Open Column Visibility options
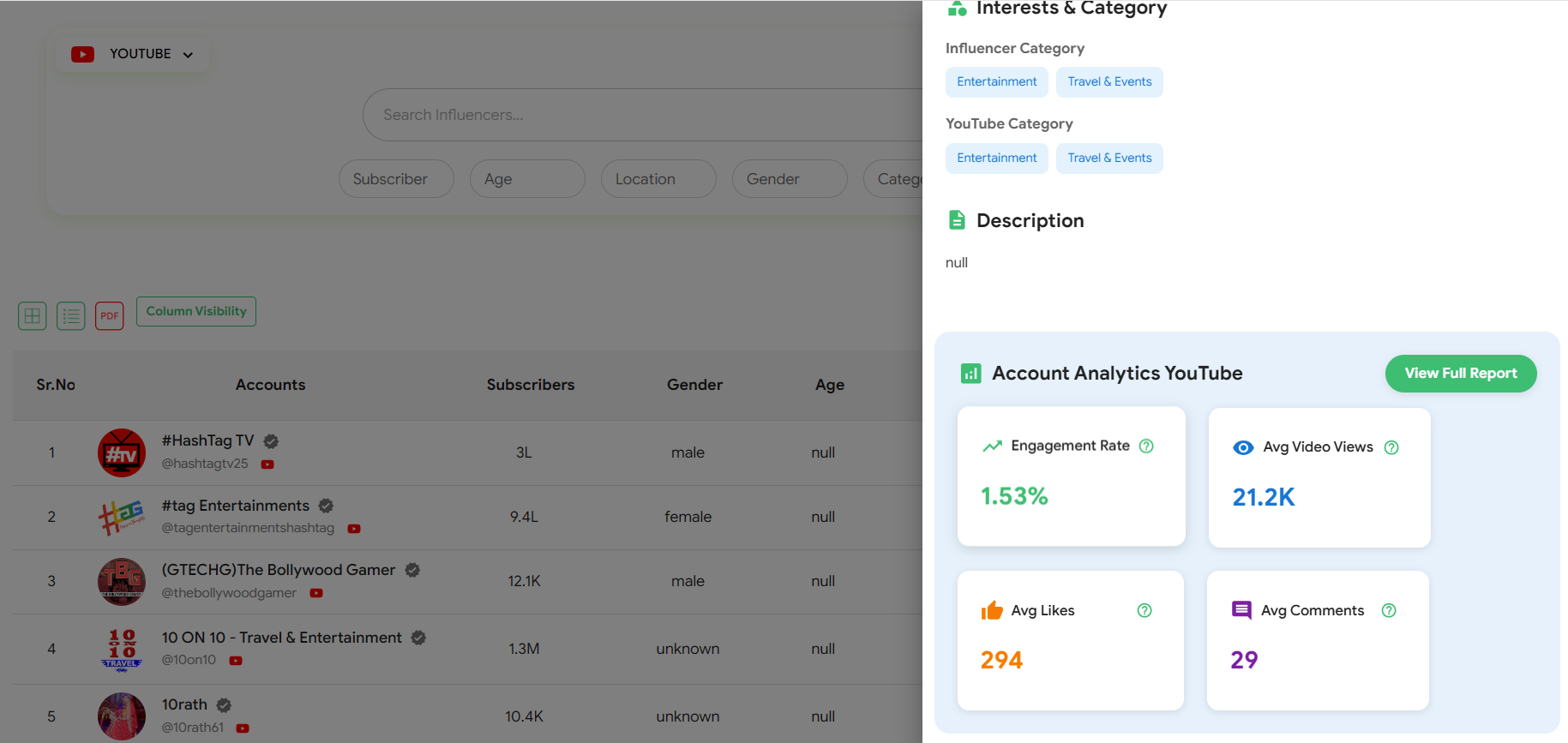 tap(196, 311)
